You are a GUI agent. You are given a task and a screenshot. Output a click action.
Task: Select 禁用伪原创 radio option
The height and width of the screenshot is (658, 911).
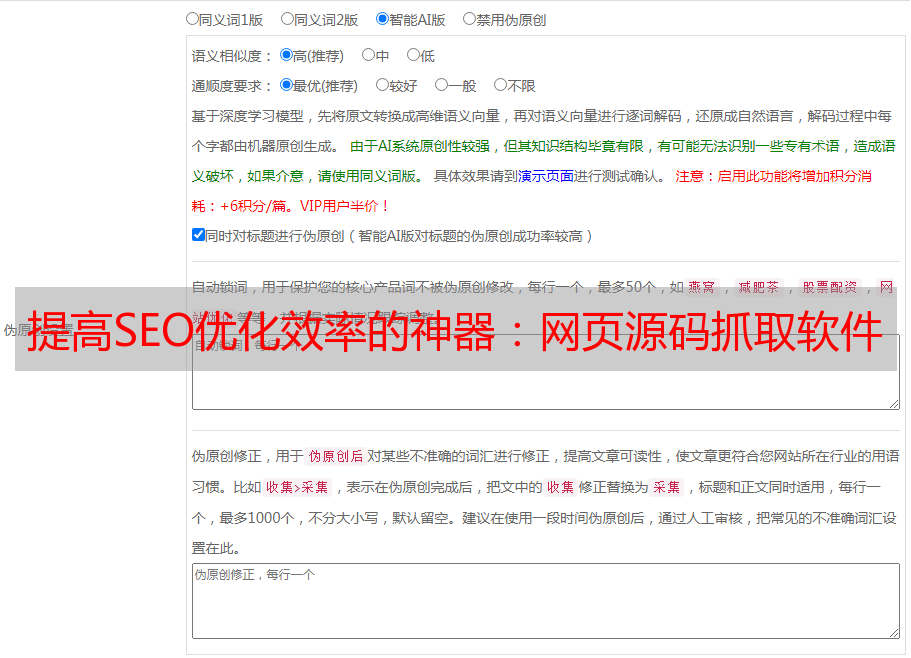point(469,19)
